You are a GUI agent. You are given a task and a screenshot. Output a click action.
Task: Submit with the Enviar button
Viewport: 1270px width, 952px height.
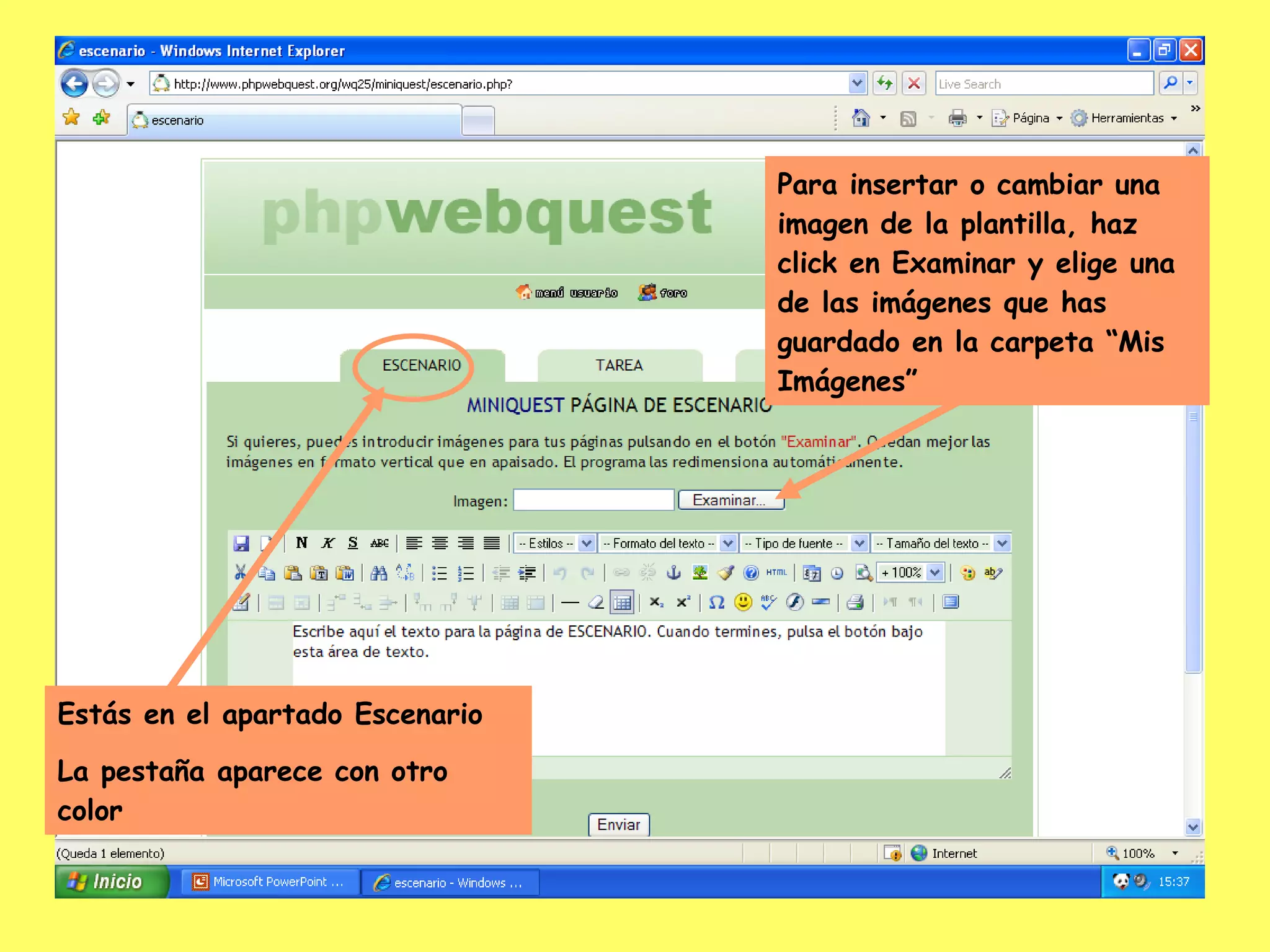tap(619, 824)
